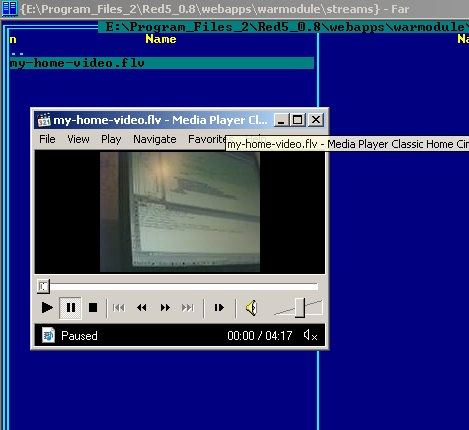
Task: Skip to the next track icon
Action: coord(188,307)
